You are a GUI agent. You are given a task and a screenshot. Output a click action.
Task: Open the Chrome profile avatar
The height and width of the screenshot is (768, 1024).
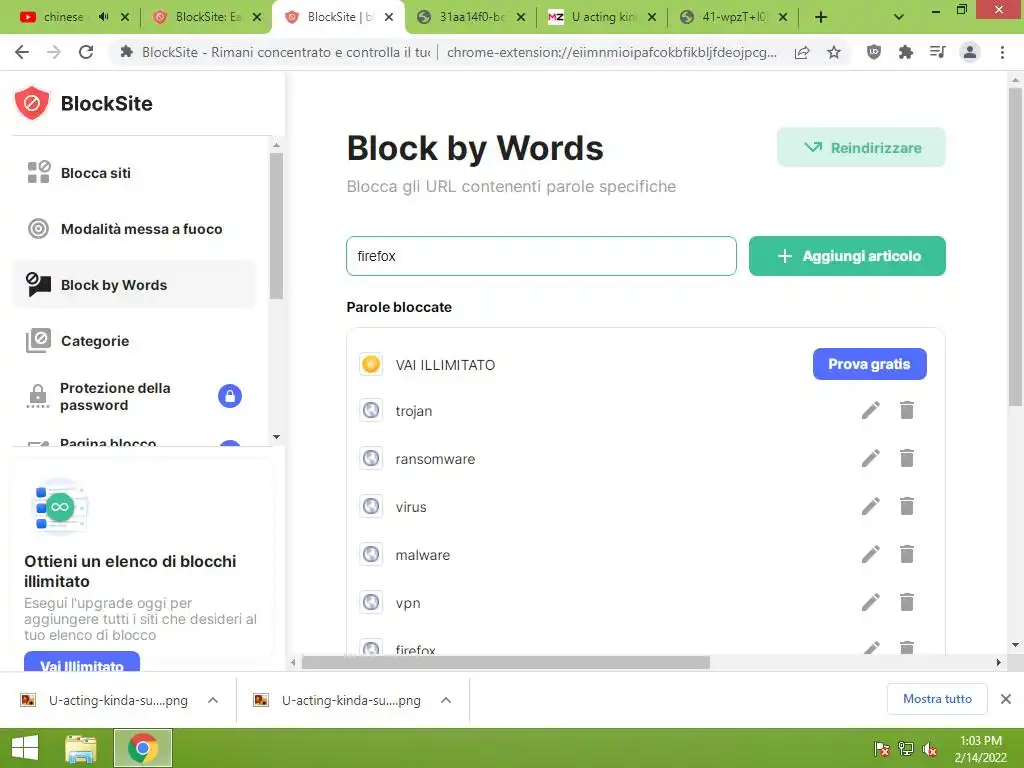tap(970, 52)
